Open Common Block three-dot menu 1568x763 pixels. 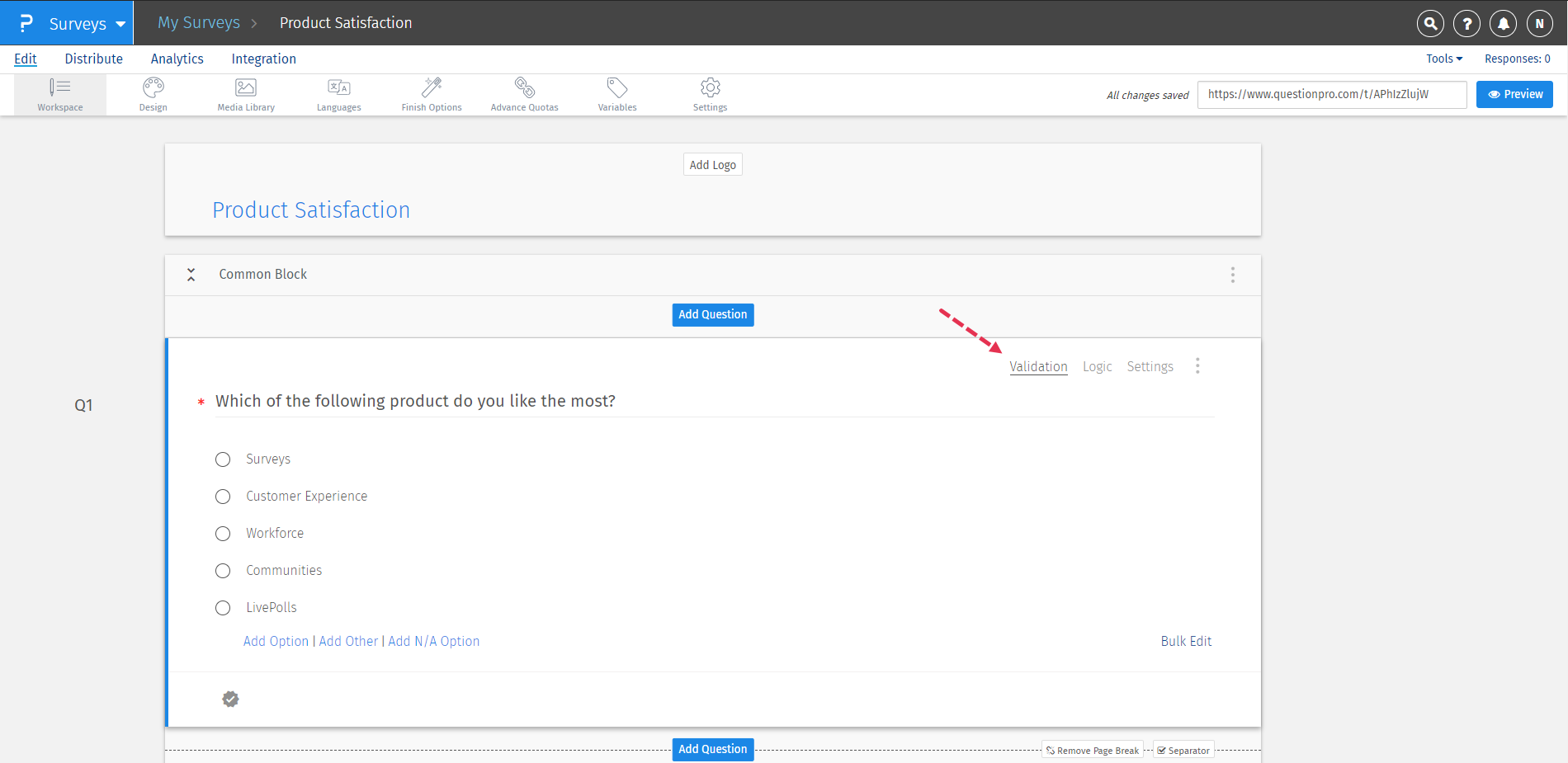1233,275
